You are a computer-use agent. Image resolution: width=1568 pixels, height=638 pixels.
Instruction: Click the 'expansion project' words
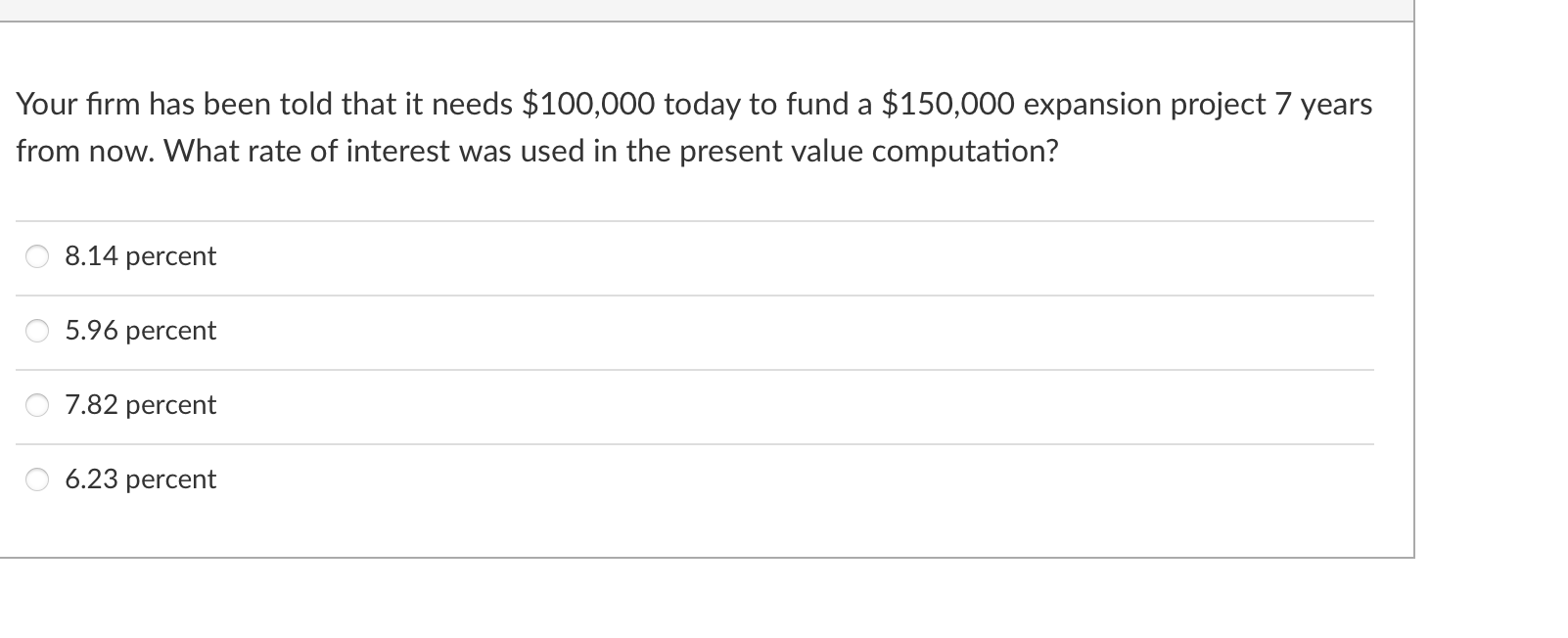click(1145, 105)
